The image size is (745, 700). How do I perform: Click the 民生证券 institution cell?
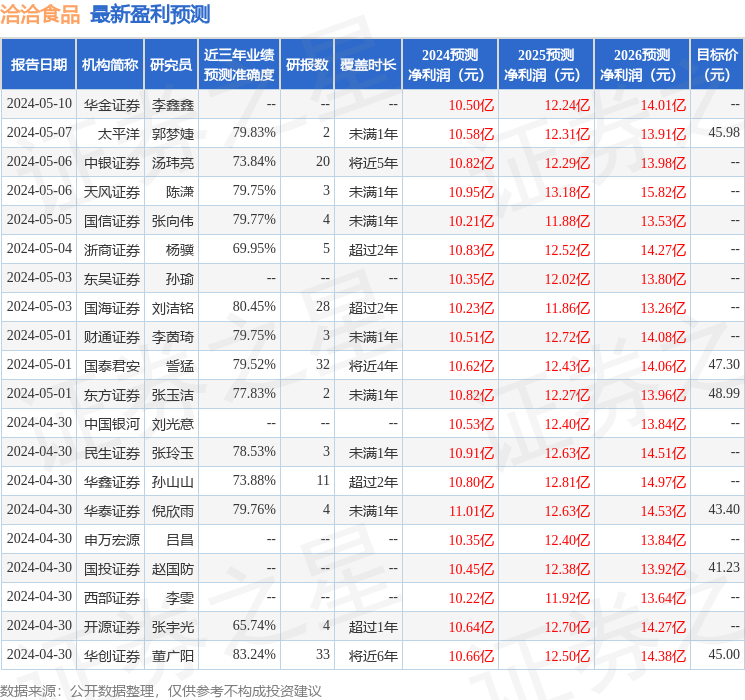pos(112,453)
